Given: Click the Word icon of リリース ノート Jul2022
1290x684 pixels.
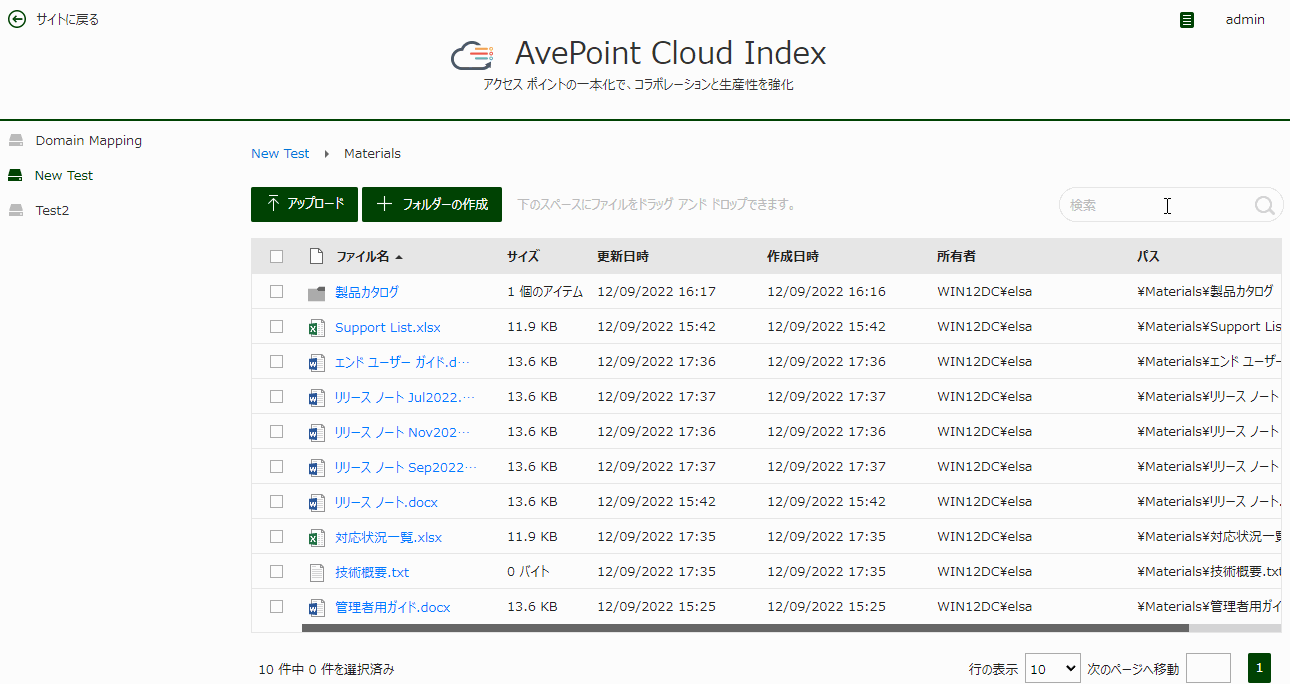Looking at the screenshot, I should pos(316,397).
